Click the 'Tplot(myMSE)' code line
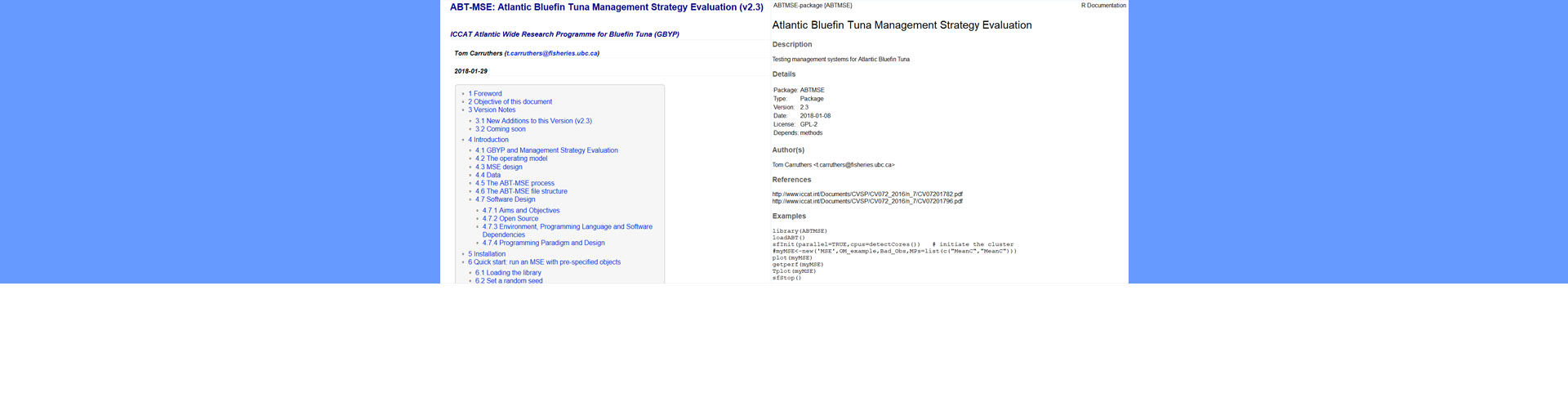Screen dimensions: 1568x411 click(794, 271)
